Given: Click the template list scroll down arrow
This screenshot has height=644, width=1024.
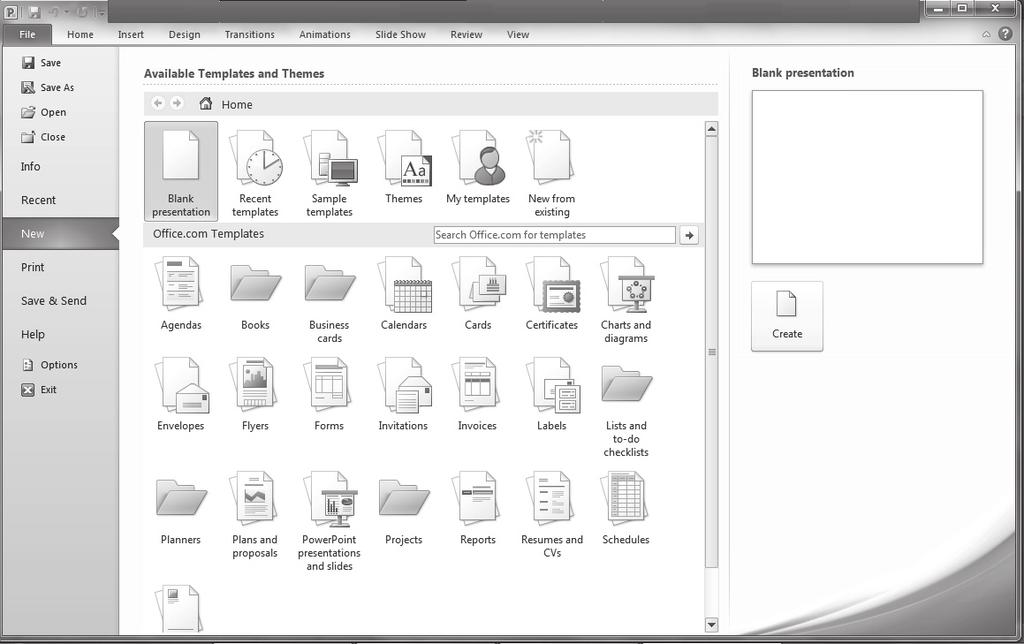Looking at the screenshot, I should (712, 625).
